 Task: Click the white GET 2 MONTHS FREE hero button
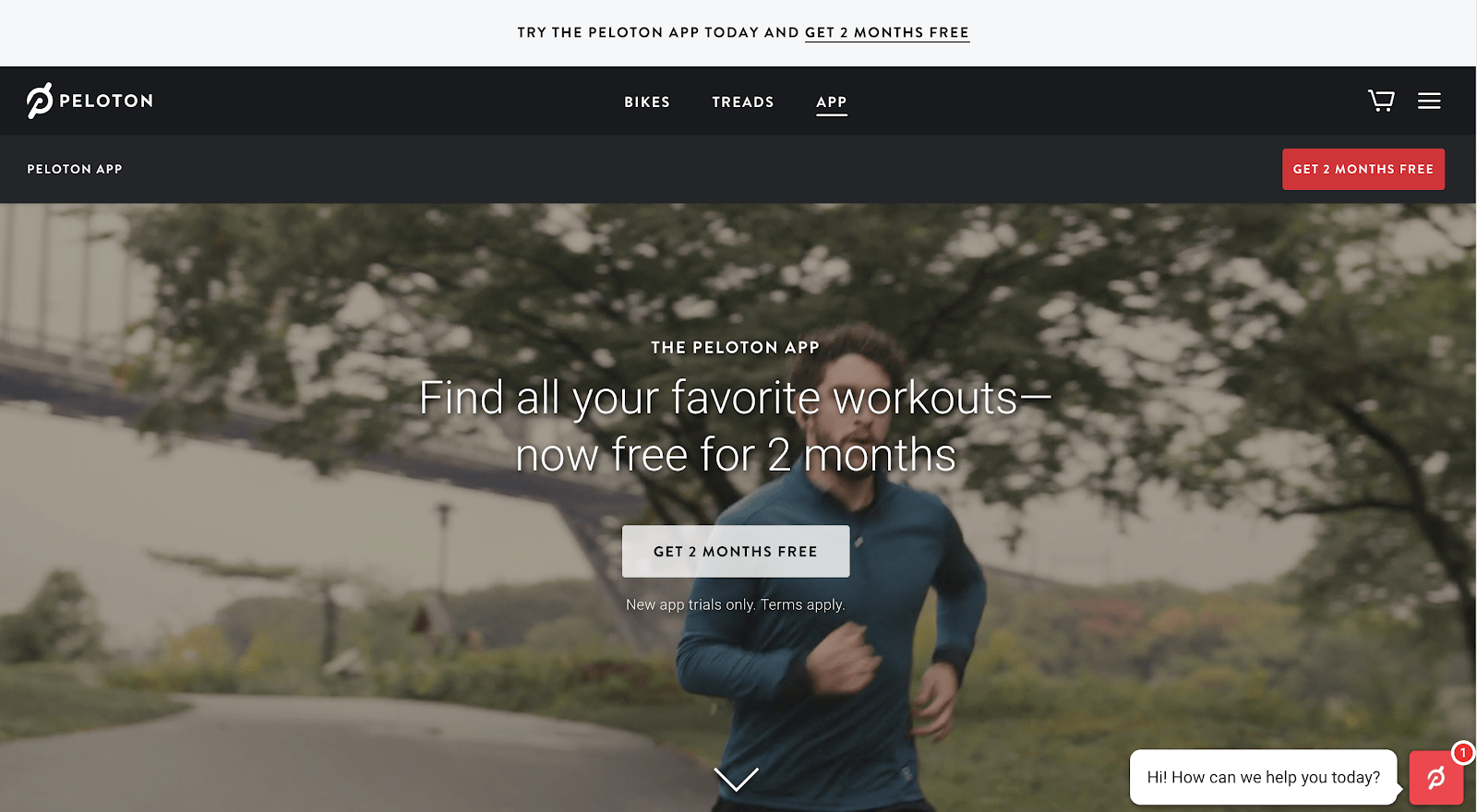[x=736, y=551]
